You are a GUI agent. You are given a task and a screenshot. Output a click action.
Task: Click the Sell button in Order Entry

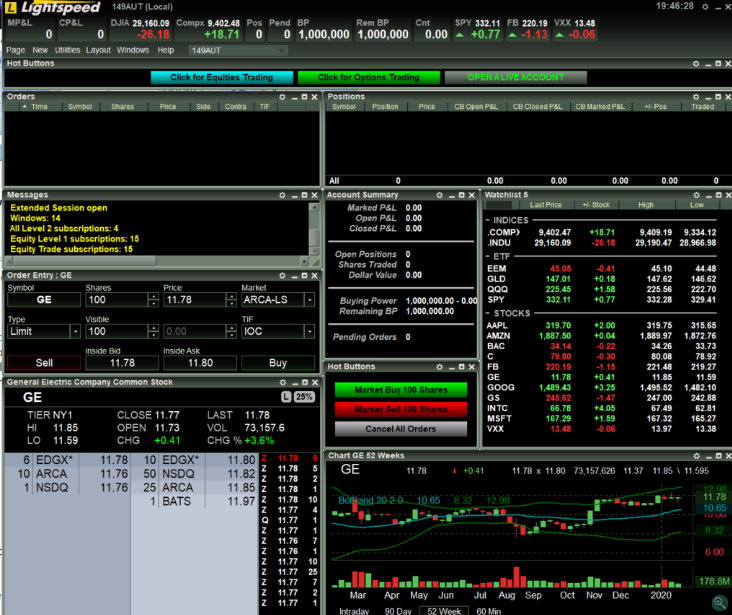pos(44,363)
